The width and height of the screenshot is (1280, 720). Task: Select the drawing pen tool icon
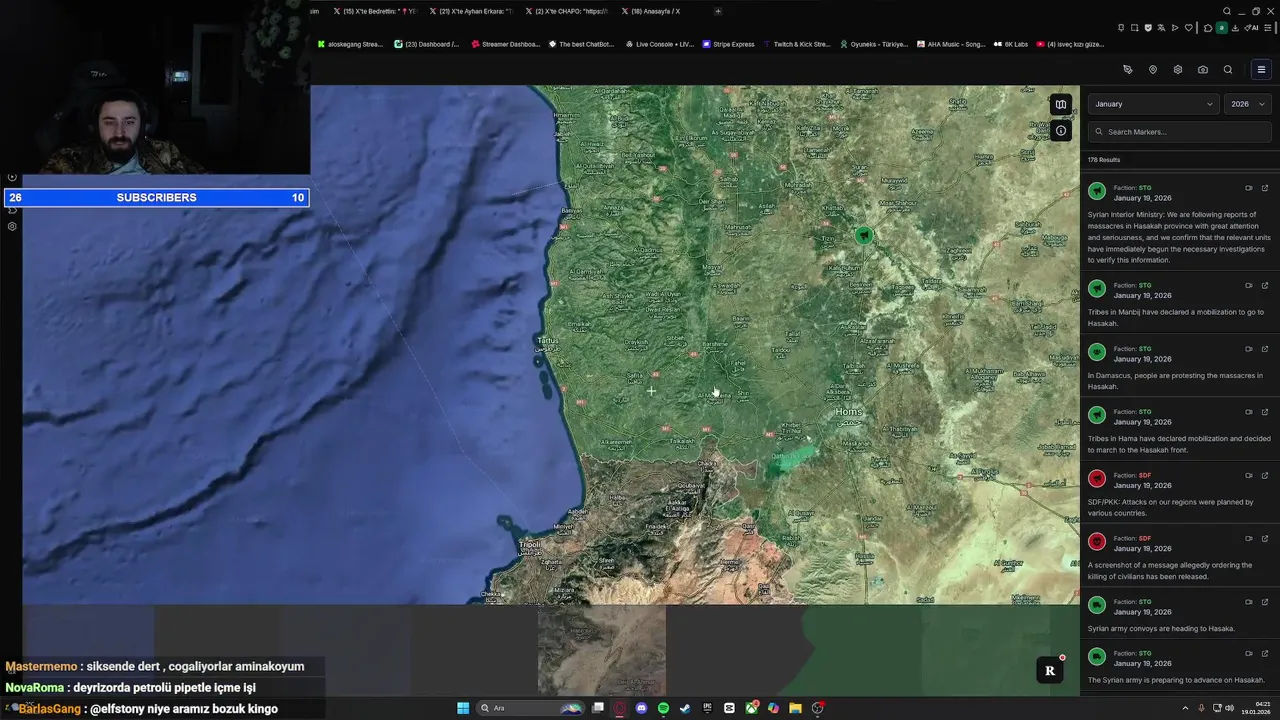(x=1128, y=70)
